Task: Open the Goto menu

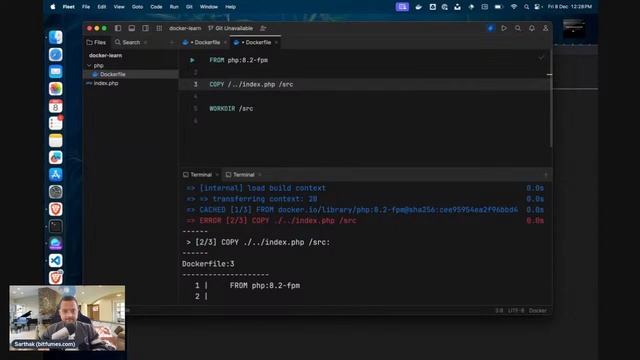Action: pyautogui.click(x=138, y=7)
